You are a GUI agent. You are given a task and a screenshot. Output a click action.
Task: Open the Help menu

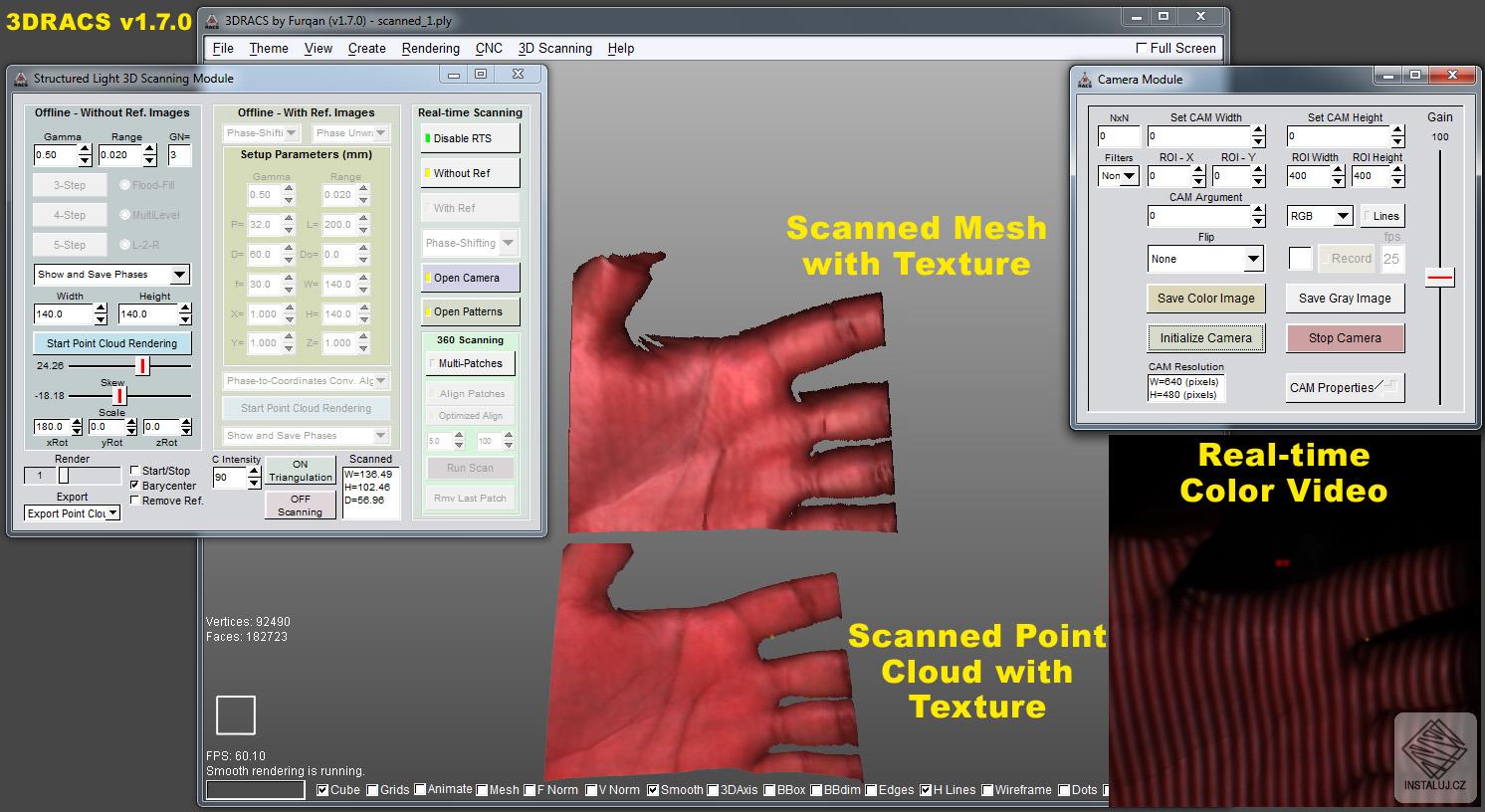[x=621, y=48]
